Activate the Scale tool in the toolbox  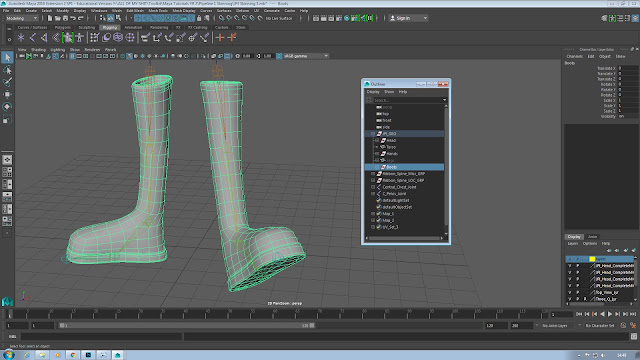[7, 119]
